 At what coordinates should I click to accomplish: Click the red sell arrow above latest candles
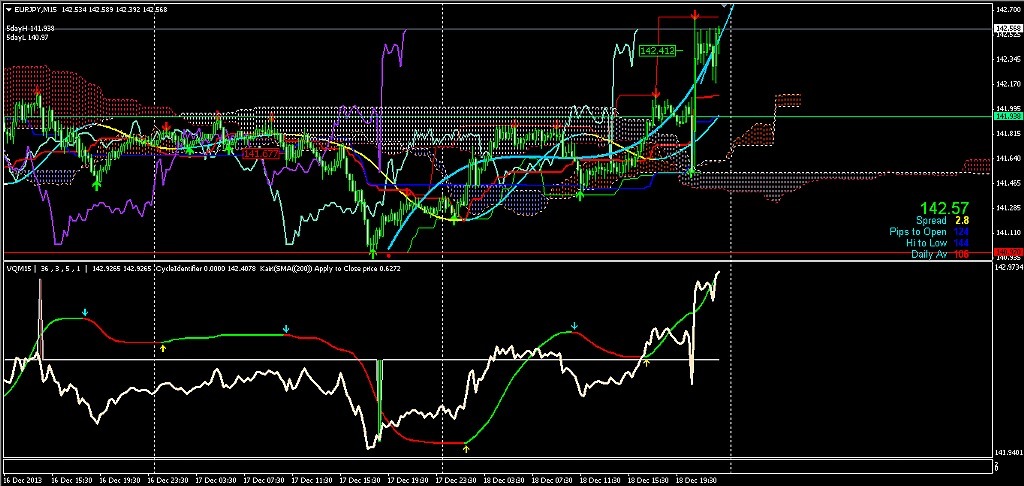pyautogui.click(x=695, y=16)
